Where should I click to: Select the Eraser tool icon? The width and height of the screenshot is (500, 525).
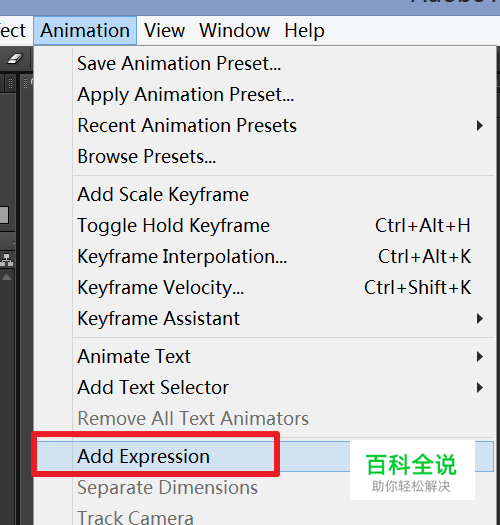pyautogui.click(x=15, y=59)
